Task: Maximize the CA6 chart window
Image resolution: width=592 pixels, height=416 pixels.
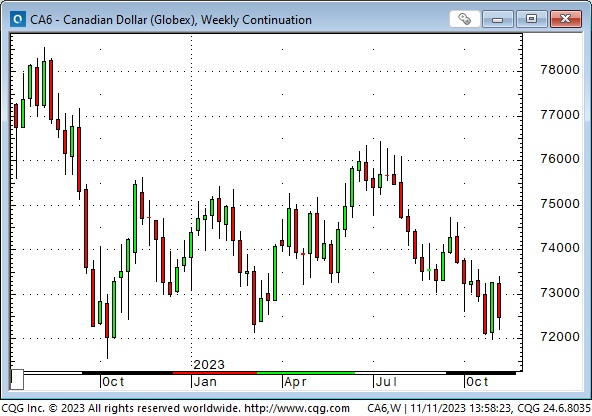Action: tap(531, 19)
